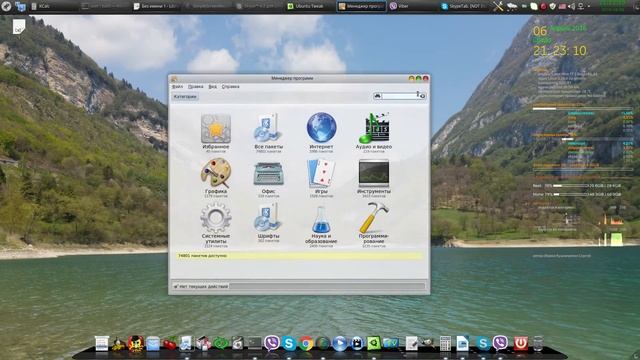Image resolution: width=640 pixels, height=360 pixels.
Task: Open the Графика palette category
Action: 216,178
